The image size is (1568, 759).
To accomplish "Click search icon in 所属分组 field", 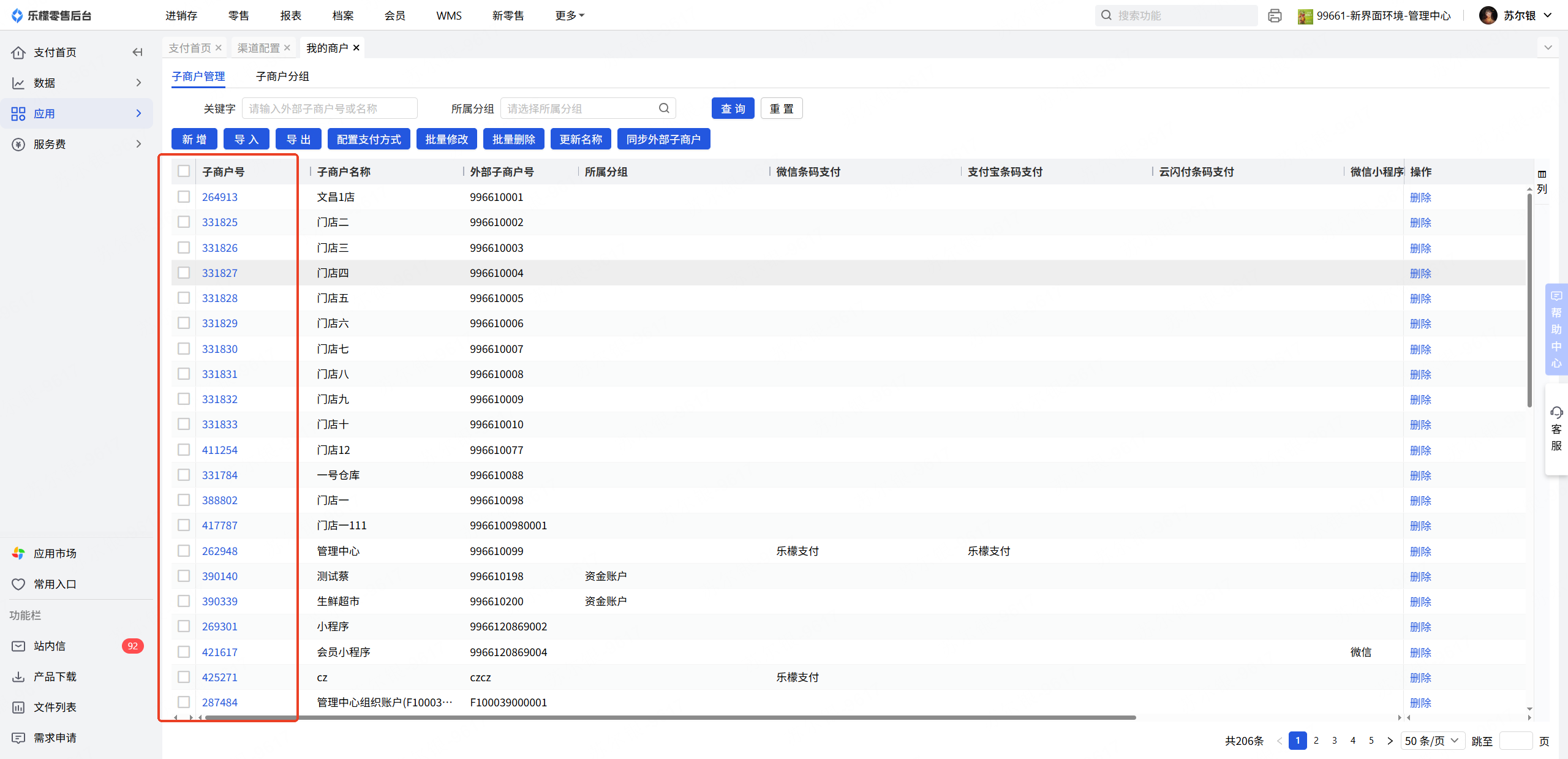I will 664,108.
